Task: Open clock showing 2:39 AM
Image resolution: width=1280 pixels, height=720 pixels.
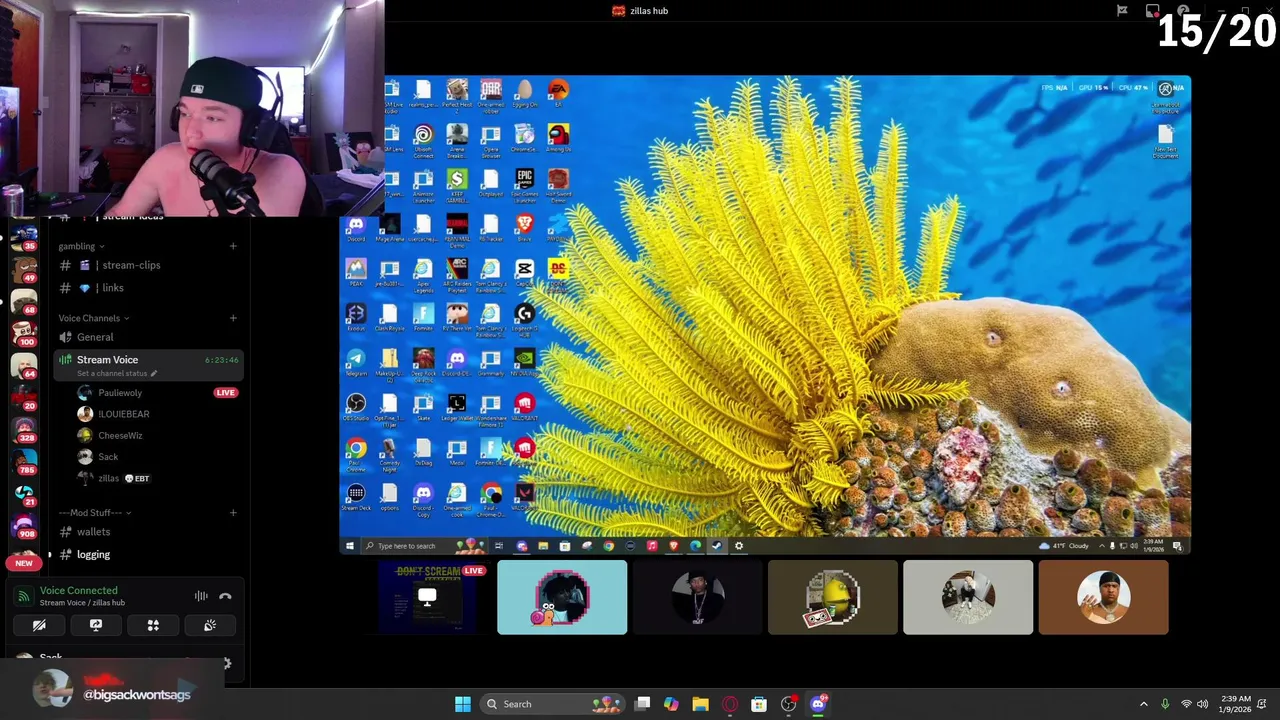Action: [1236, 704]
